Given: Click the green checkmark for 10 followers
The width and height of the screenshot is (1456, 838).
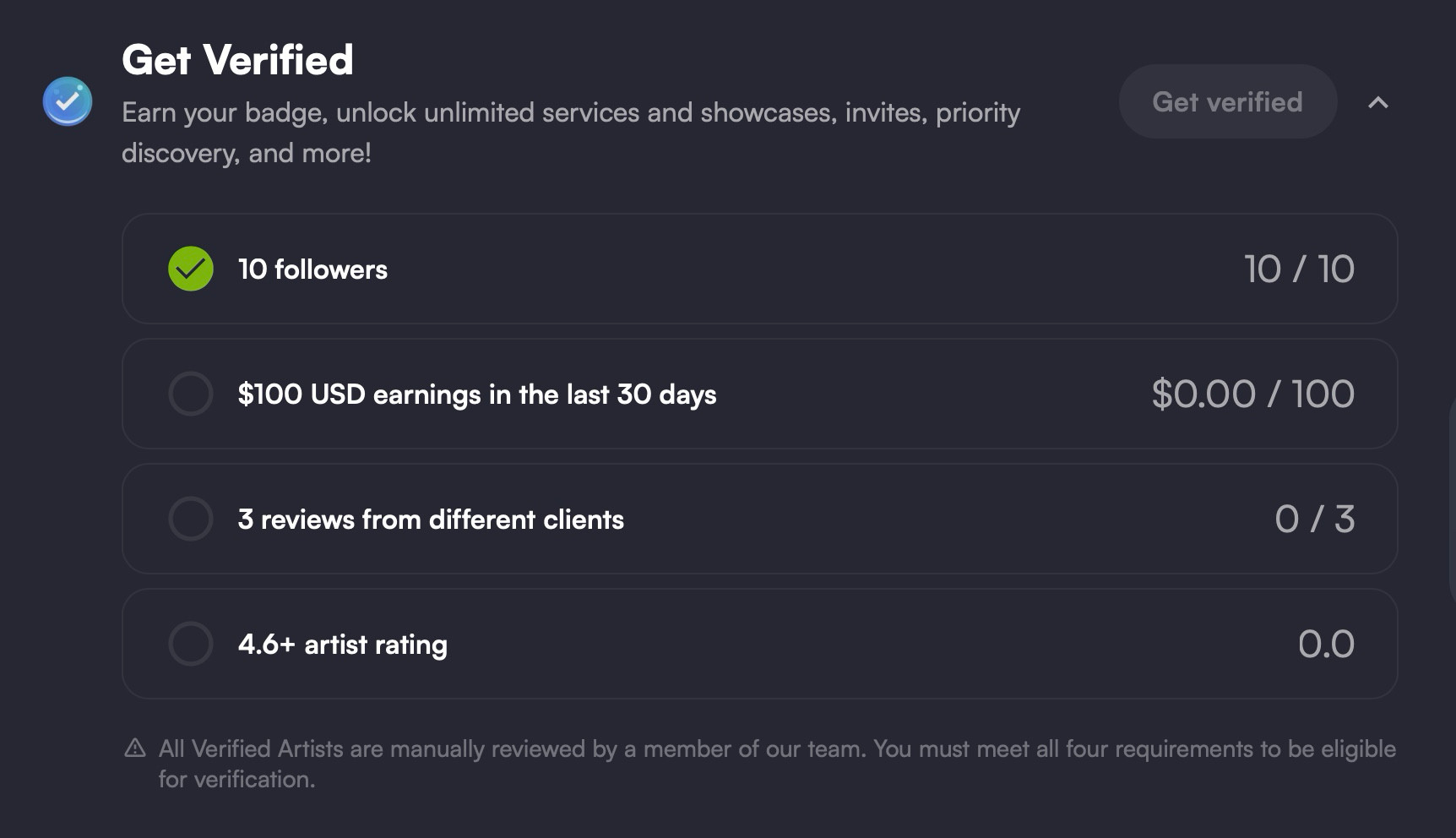Looking at the screenshot, I should point(191,269).
